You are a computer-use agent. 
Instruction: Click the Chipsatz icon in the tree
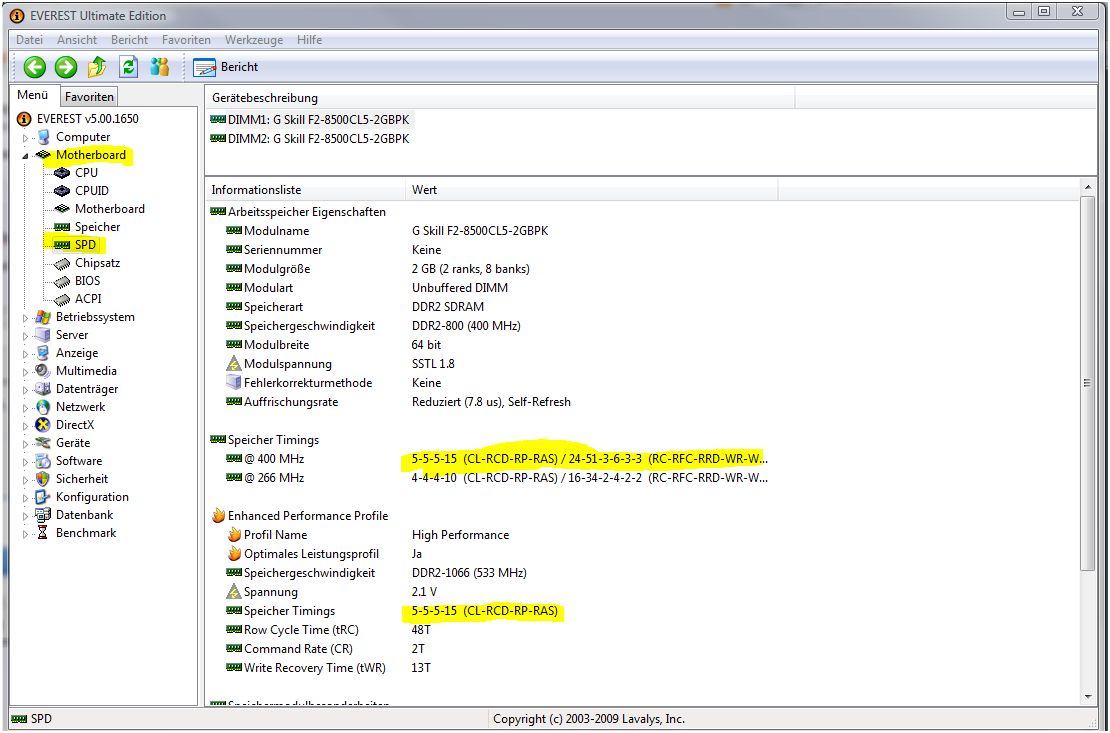(63, 263)
